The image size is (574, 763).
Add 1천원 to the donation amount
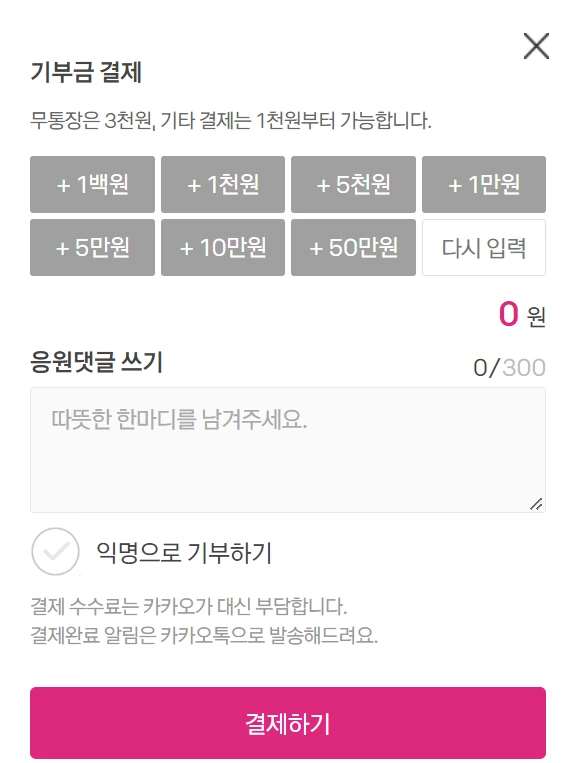tap(223, 184)
